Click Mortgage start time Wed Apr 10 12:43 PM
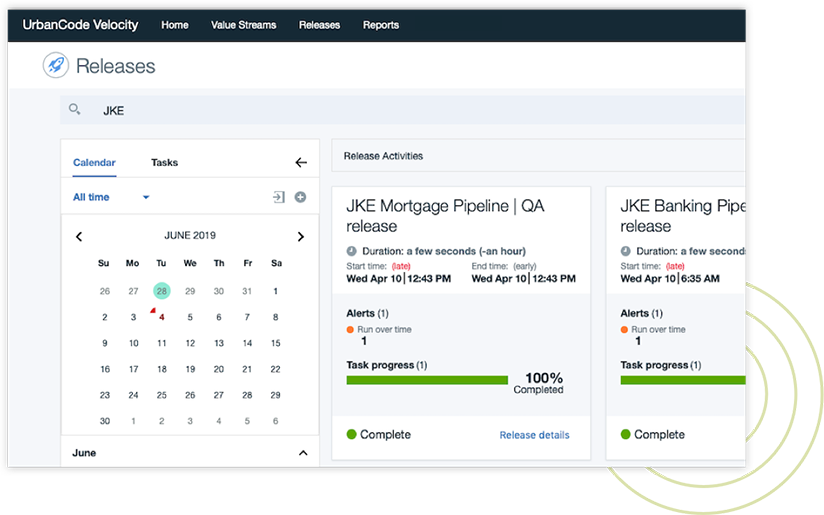Image resolution: width=824 pixels, height=515 pixels. tap(398, 279)
